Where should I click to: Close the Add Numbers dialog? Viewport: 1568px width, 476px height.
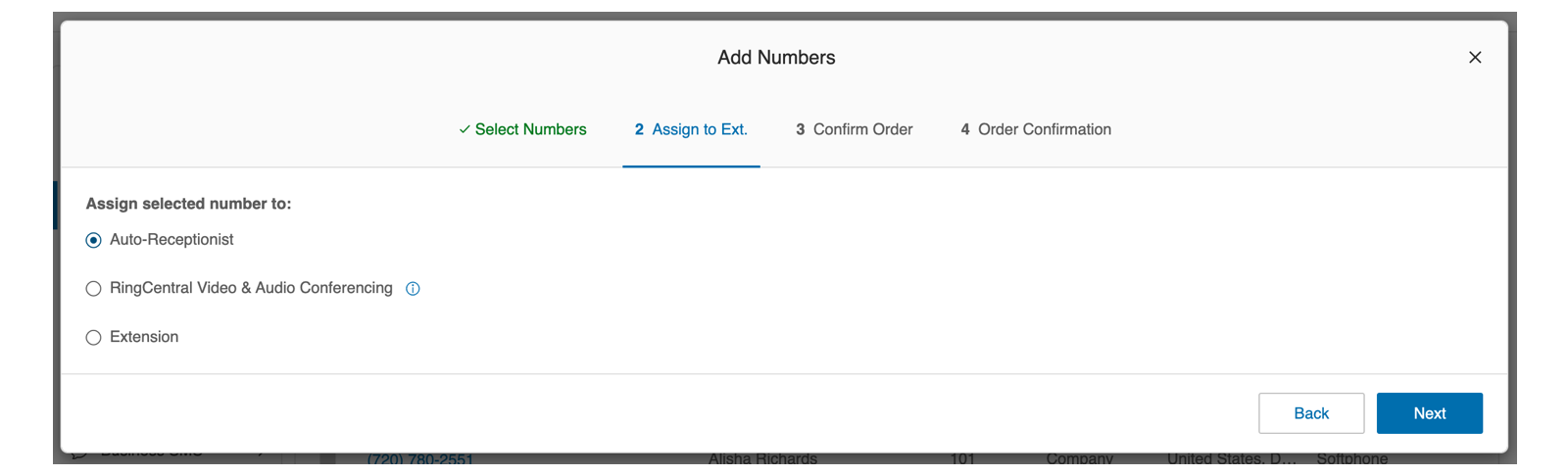click(x=1475, y=58)
